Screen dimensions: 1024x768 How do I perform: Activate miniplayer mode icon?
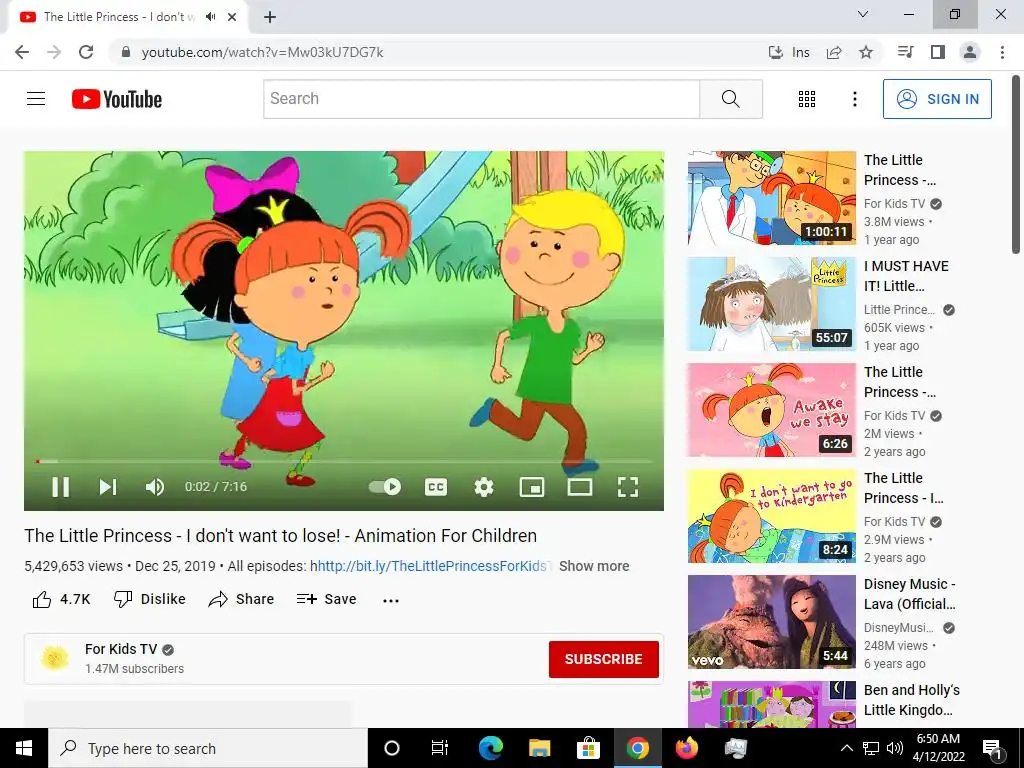[x=532, y=487]
